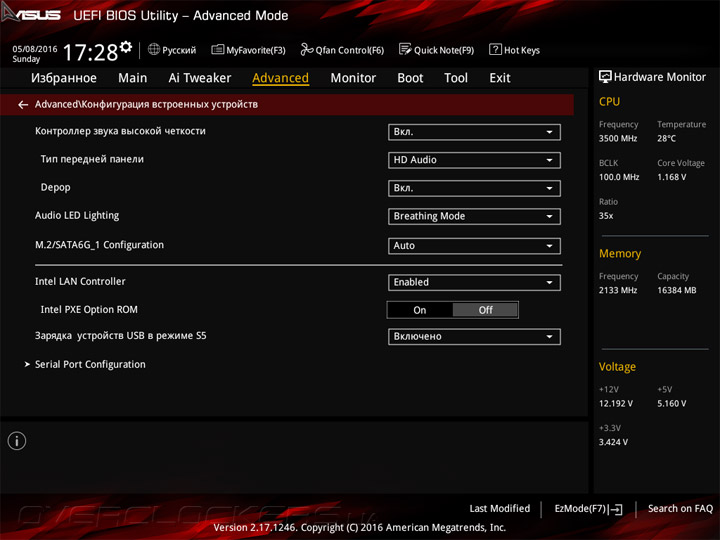Switch to the Ai Tweaker tab

pos(200,78)
